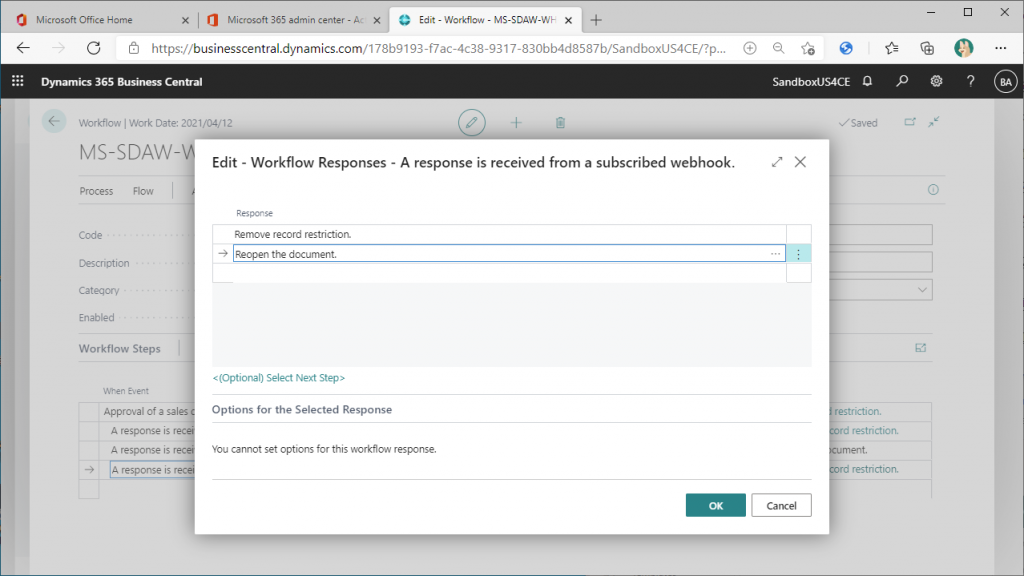Open Business Central settings gear
Viewport: 1024px width, 576px height.
tap(936, 82)
